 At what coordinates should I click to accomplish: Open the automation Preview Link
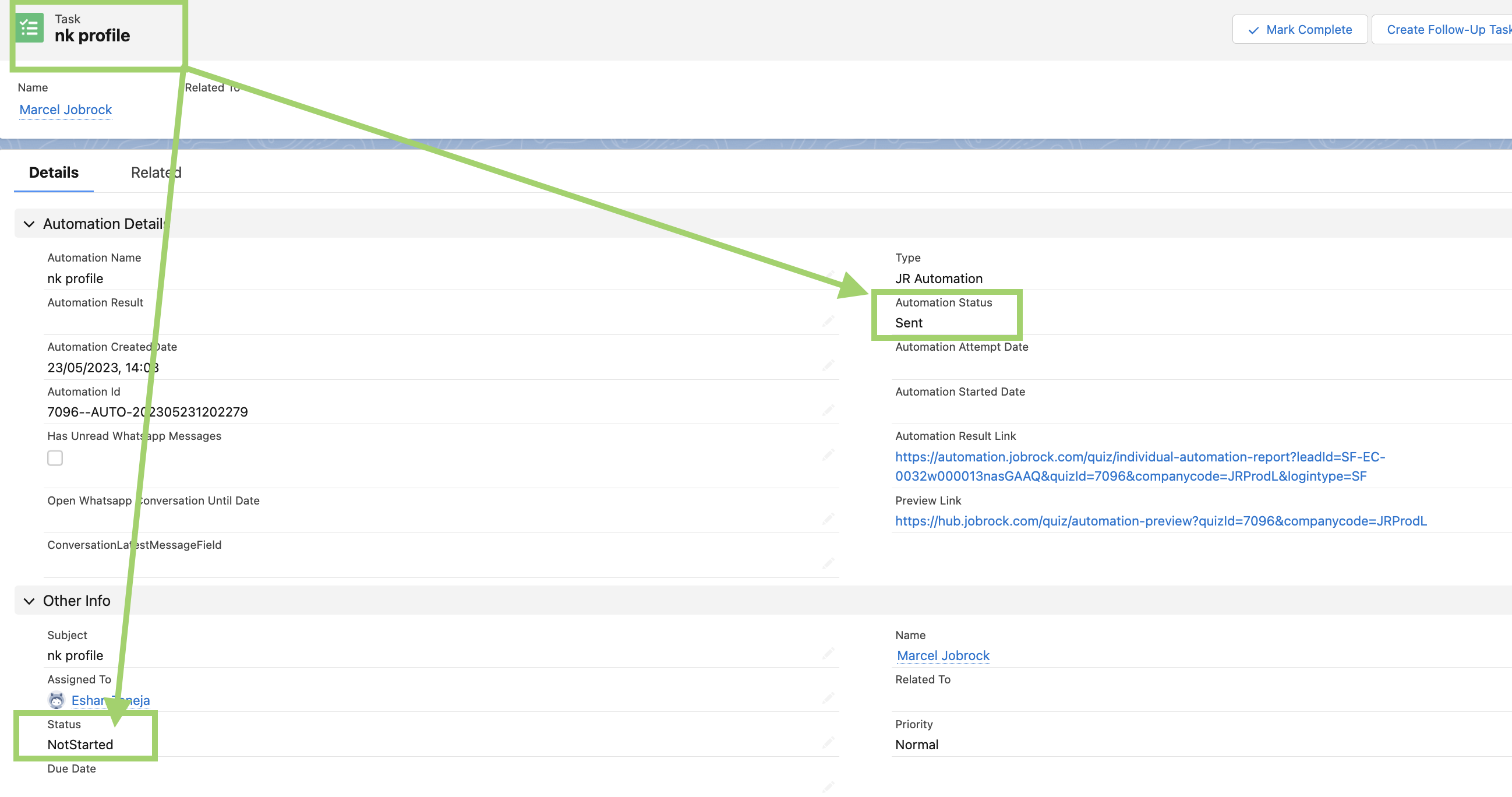point(1160,521)
